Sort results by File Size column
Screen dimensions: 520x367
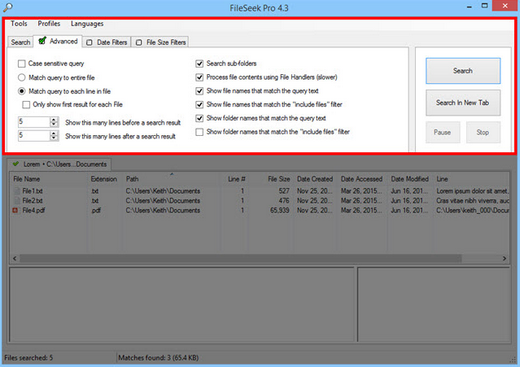(272, 179)
